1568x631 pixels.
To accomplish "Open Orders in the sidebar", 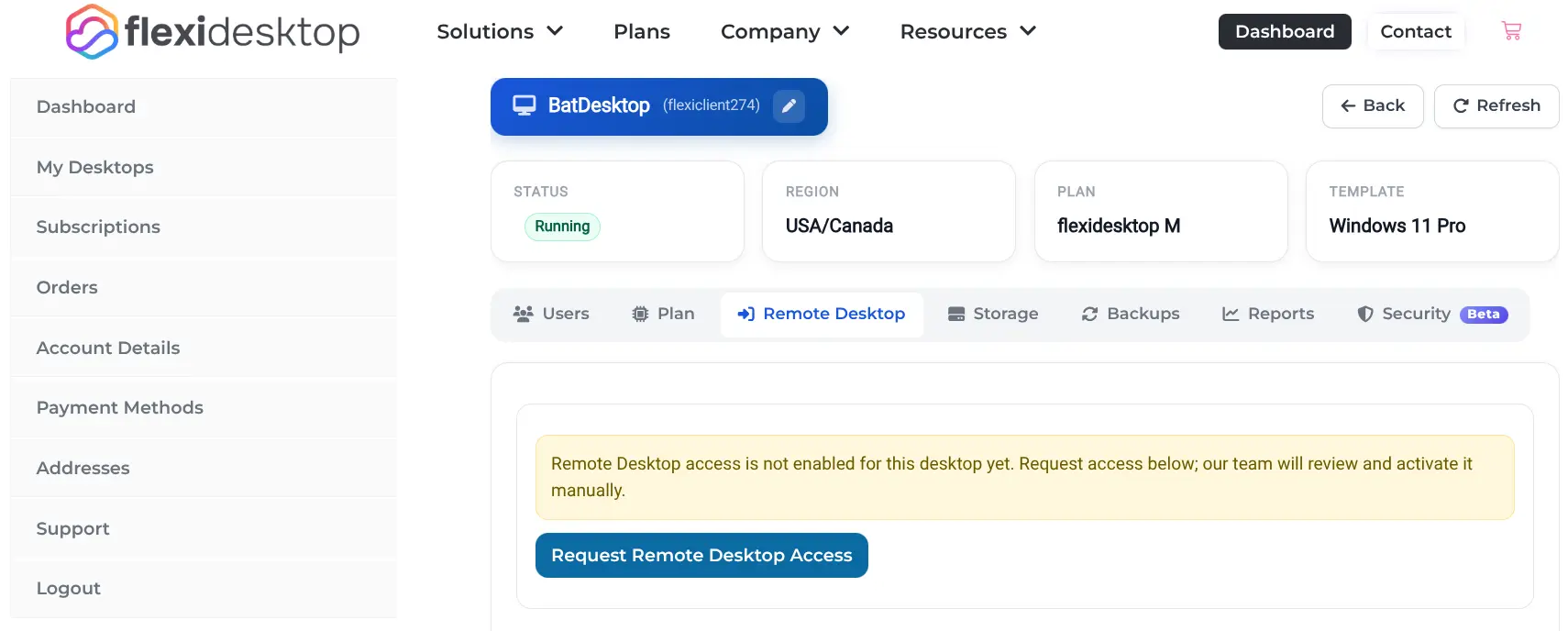I will (204, 287).
